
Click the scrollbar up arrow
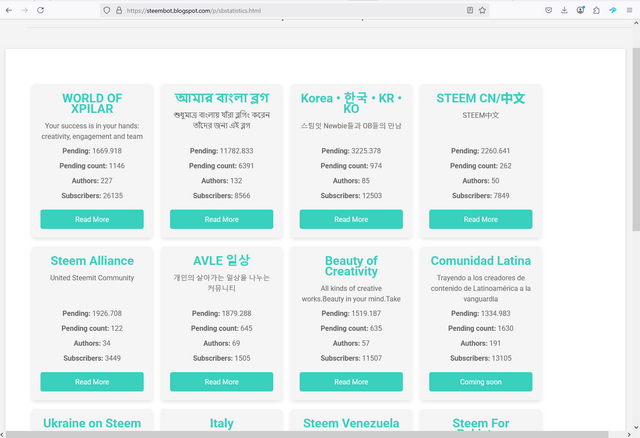[636, 23]
